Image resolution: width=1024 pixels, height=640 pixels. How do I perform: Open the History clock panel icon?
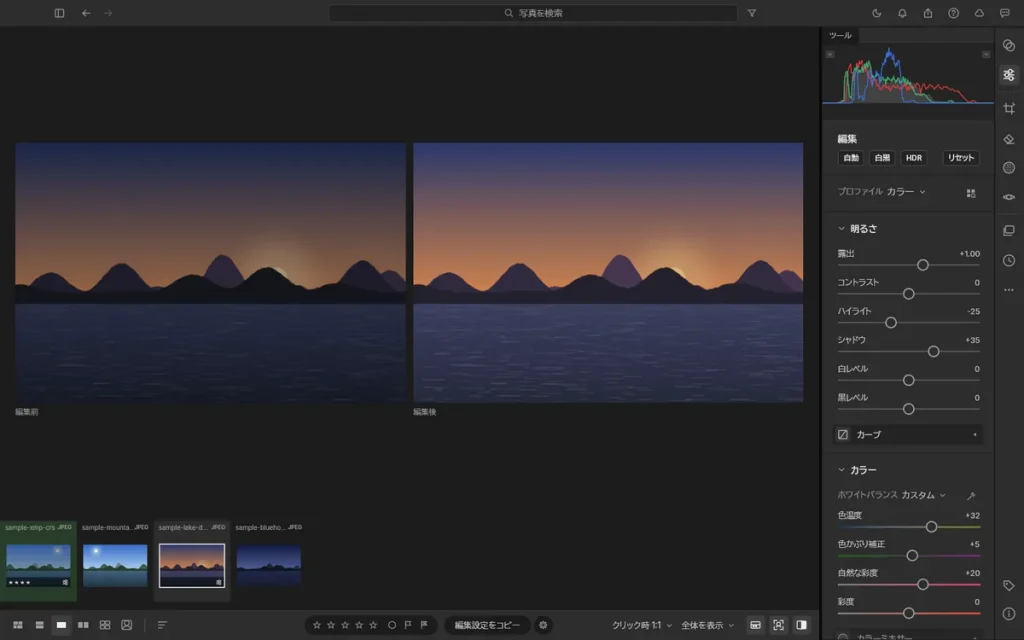pyautogui.click(x=1008, y=261)
